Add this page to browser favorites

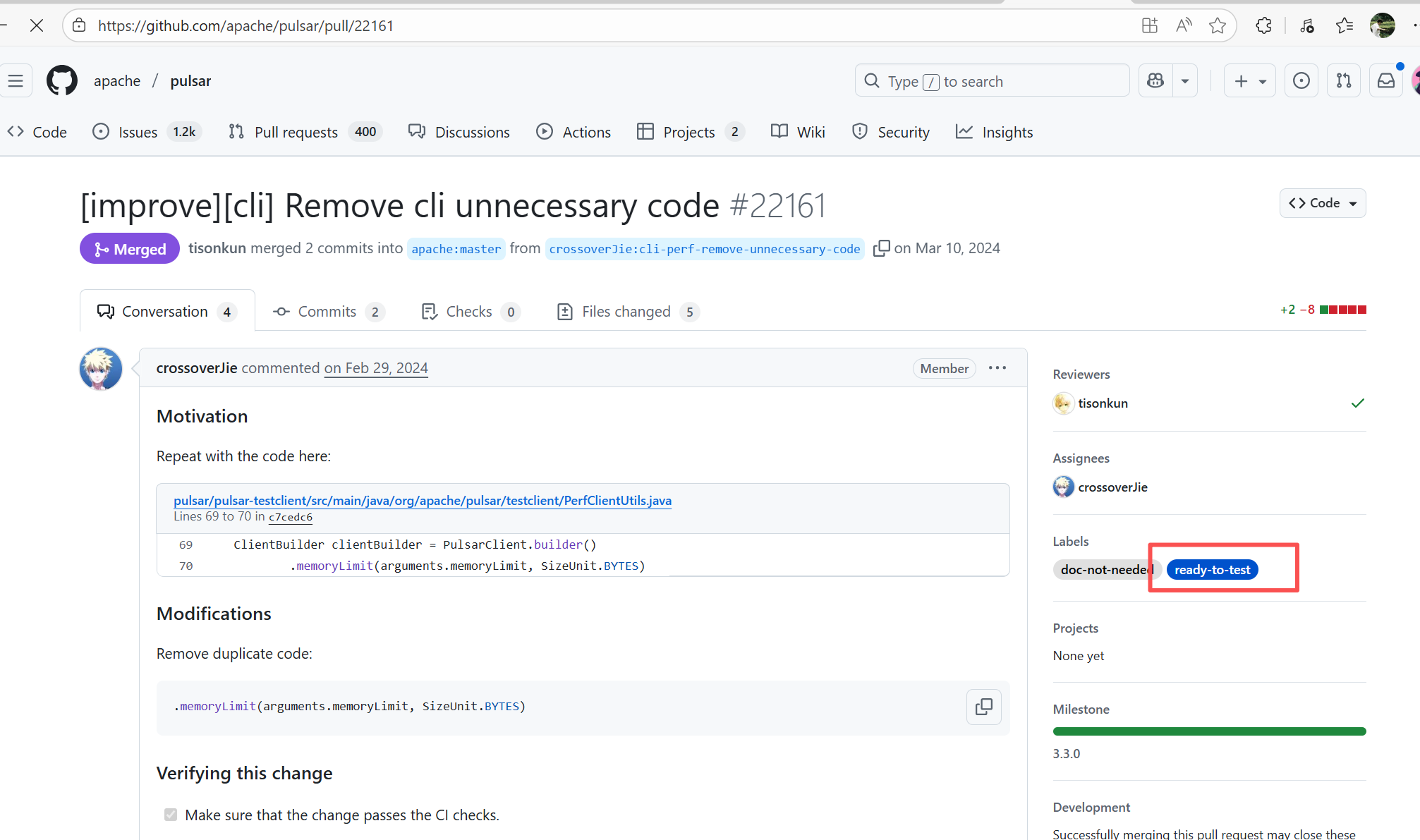(1217, 26)
